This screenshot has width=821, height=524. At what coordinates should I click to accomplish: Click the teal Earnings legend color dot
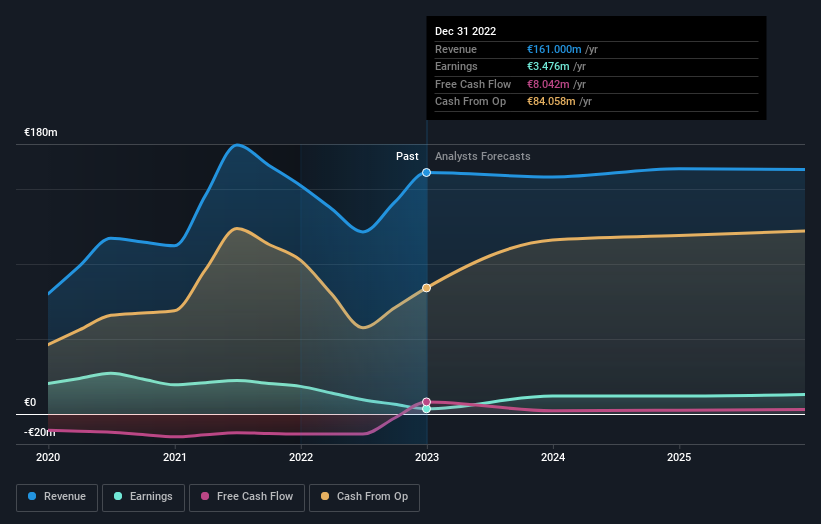(118, 496)
